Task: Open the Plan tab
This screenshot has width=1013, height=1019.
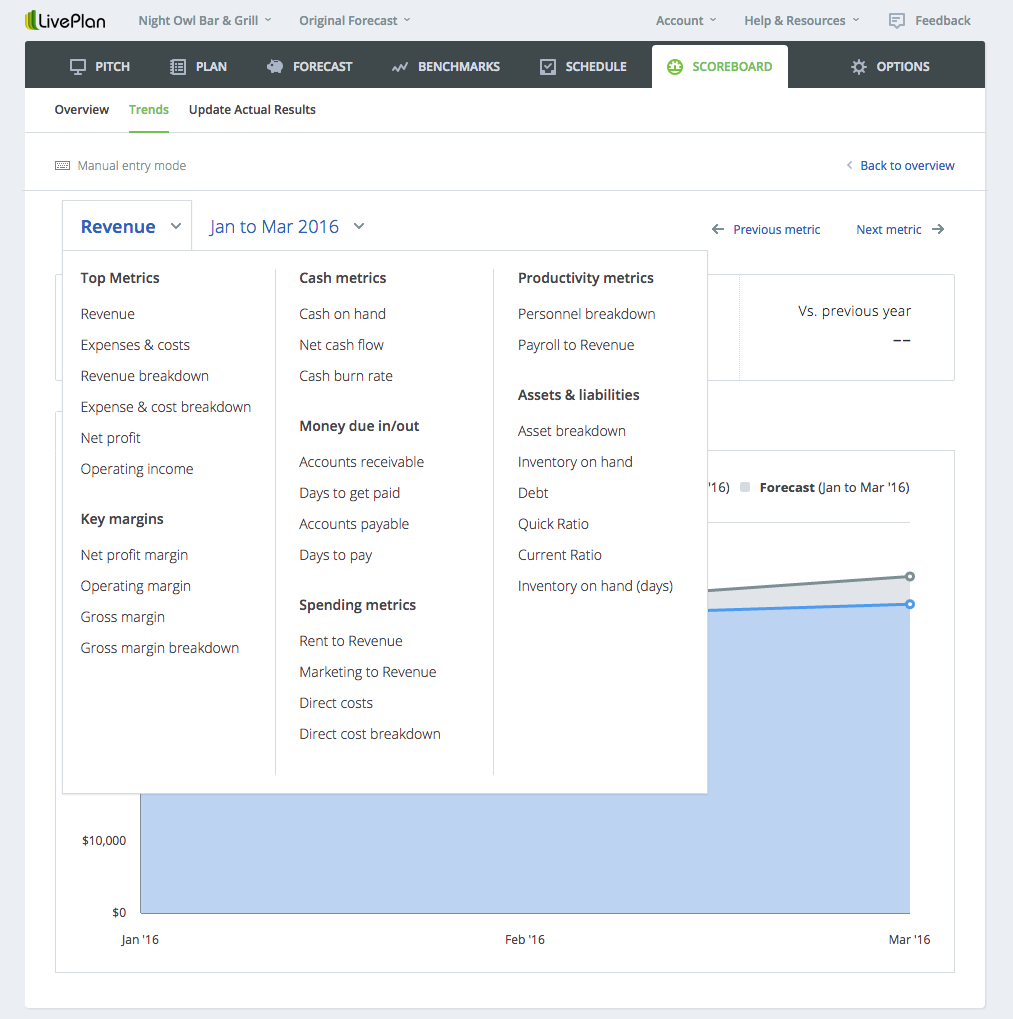Action: (x=198, y=67)
